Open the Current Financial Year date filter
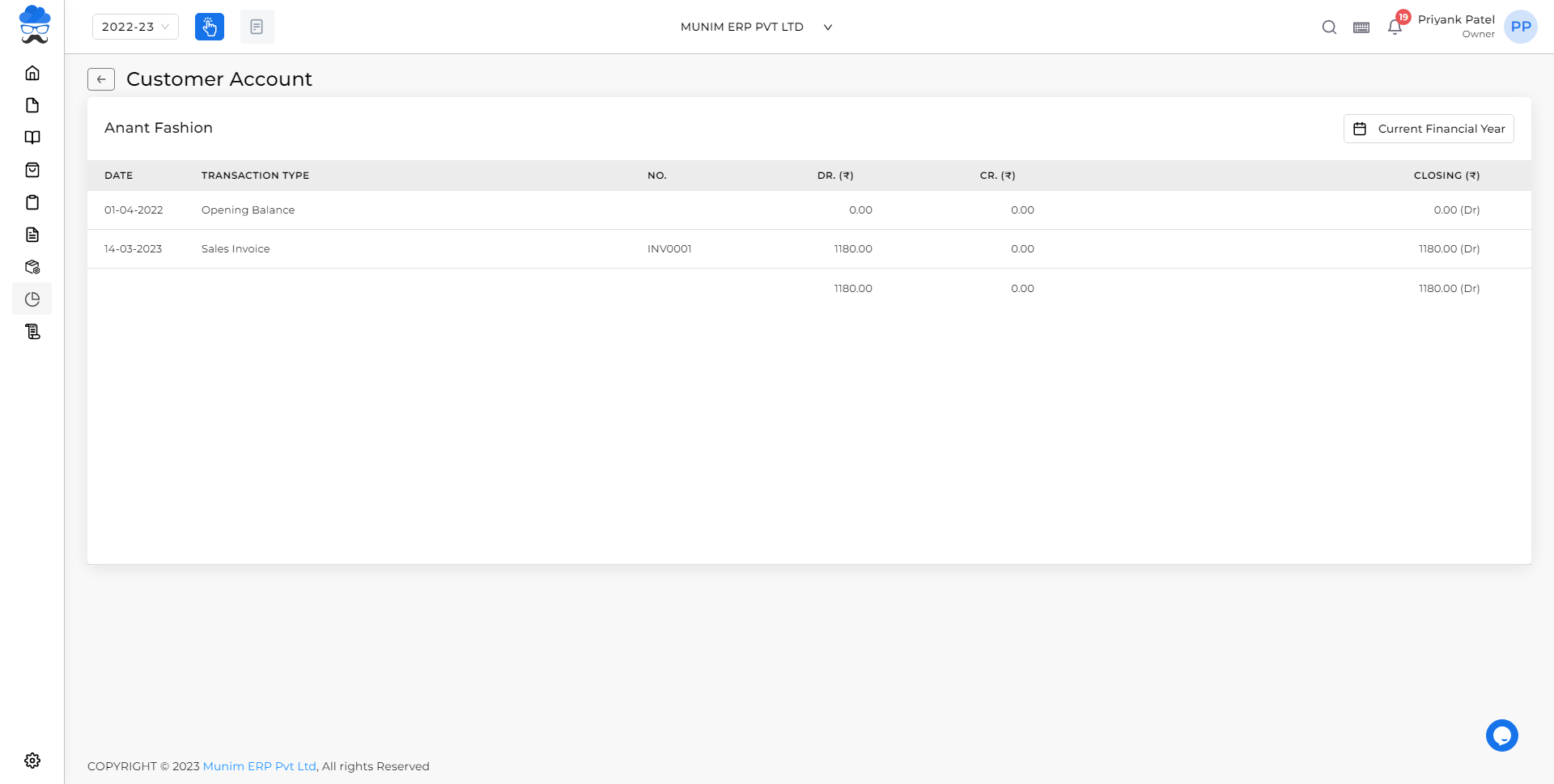Image resolution: width=1554 pixels, height=784 pixels. [1429, 129]
